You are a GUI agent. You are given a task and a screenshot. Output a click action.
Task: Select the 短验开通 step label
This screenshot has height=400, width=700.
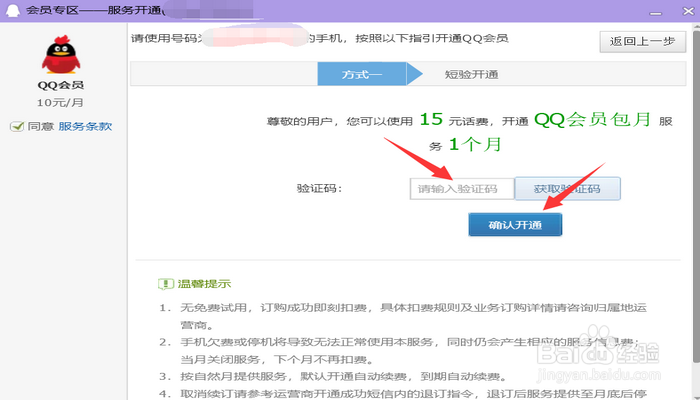click(471, 75)
